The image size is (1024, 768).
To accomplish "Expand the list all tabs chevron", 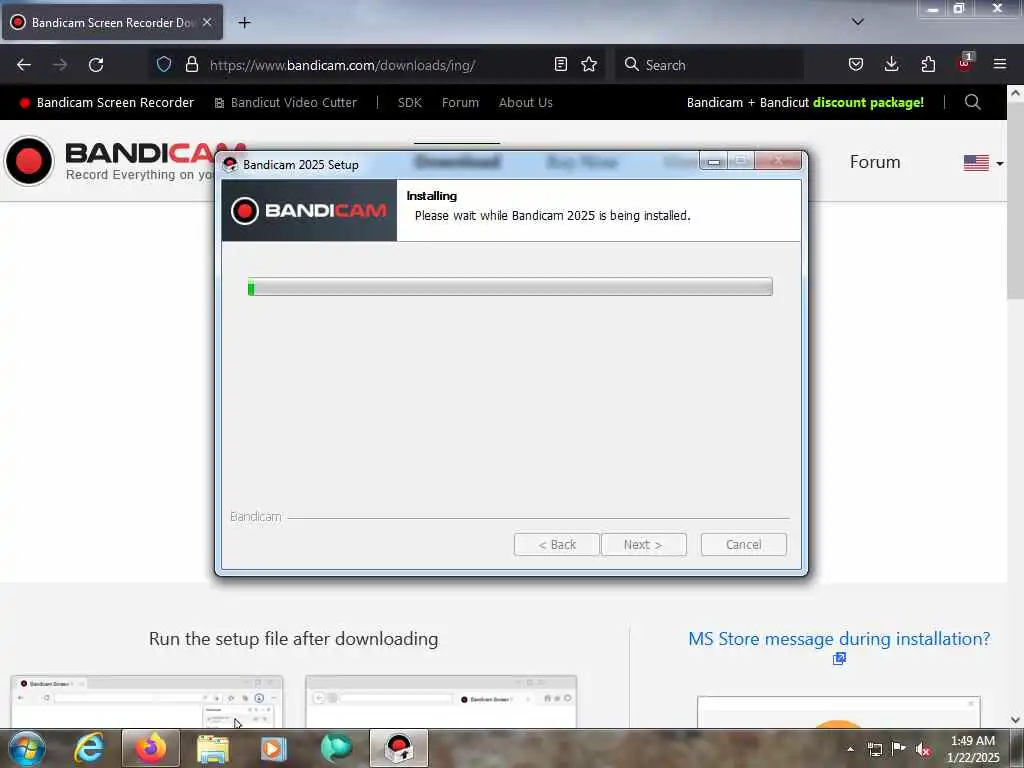I will click(858, 22).
